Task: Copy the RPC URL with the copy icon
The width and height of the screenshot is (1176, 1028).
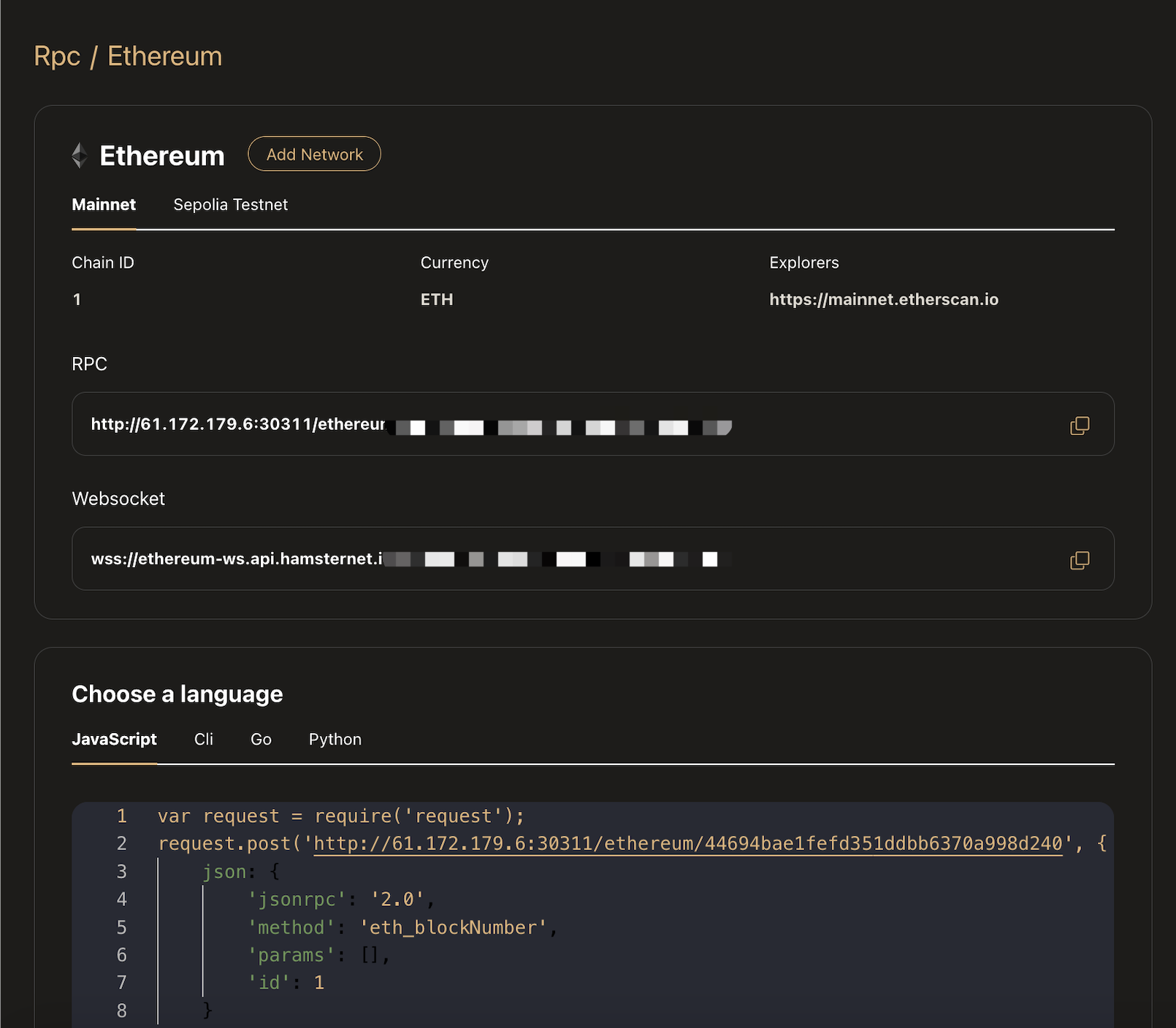Action: [x=1080, y=426]
